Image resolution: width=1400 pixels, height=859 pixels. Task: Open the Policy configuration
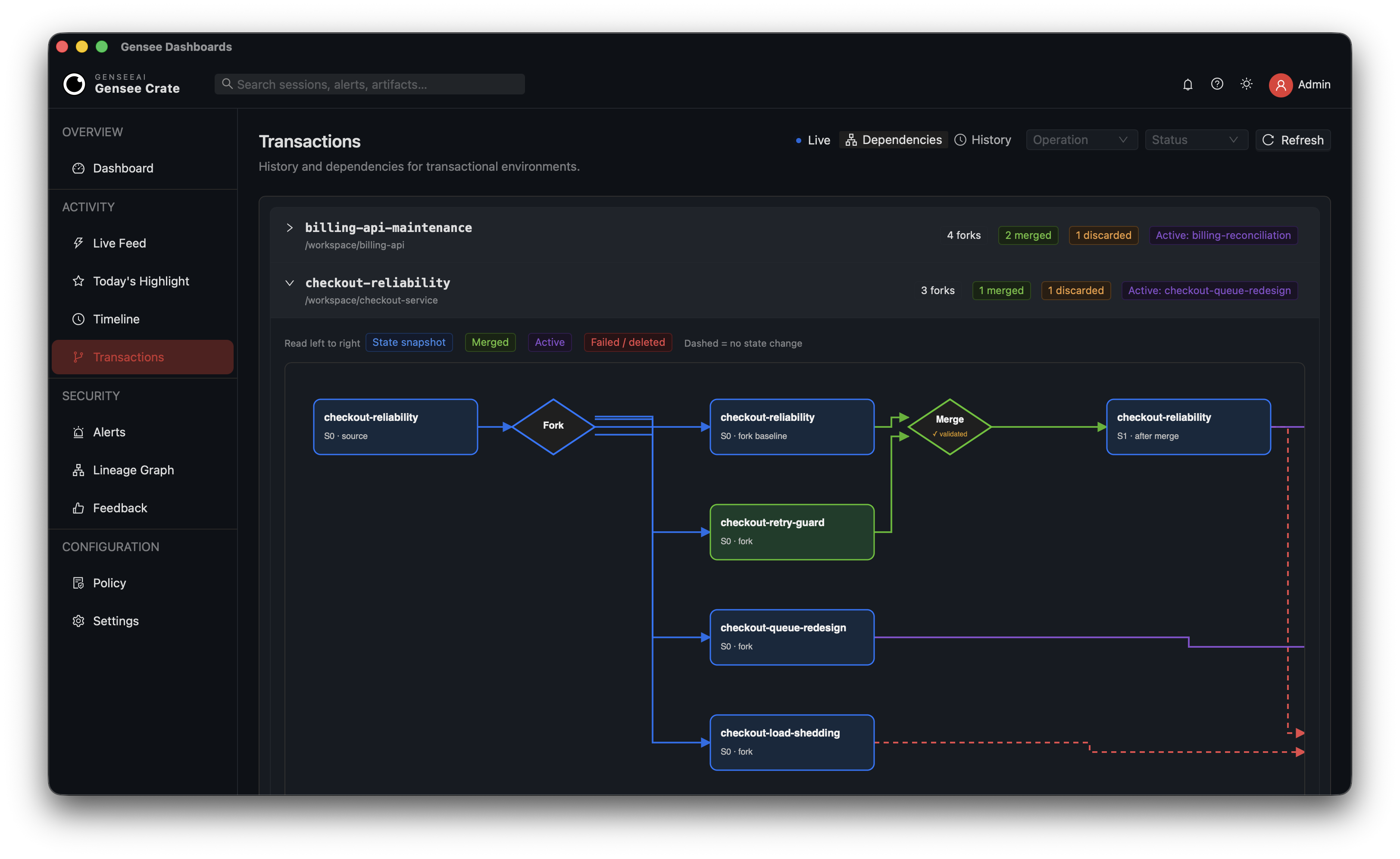click(x=143, y=583)
